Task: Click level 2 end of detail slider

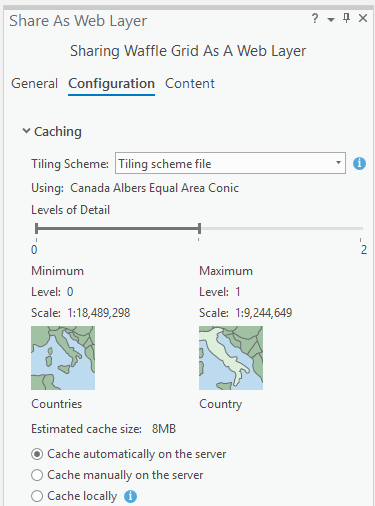Action: pyautogui.click(x=361, y=229)
